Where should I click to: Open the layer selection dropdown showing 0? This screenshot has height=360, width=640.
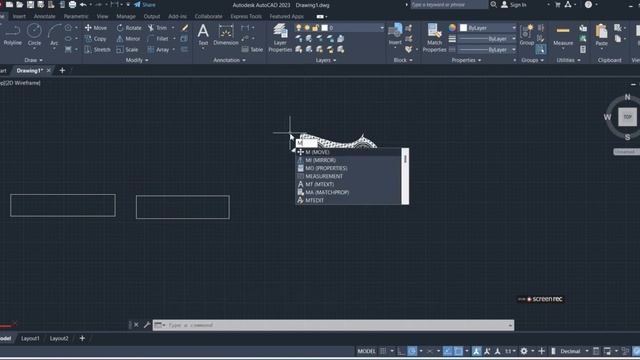(x=340, y=28)
